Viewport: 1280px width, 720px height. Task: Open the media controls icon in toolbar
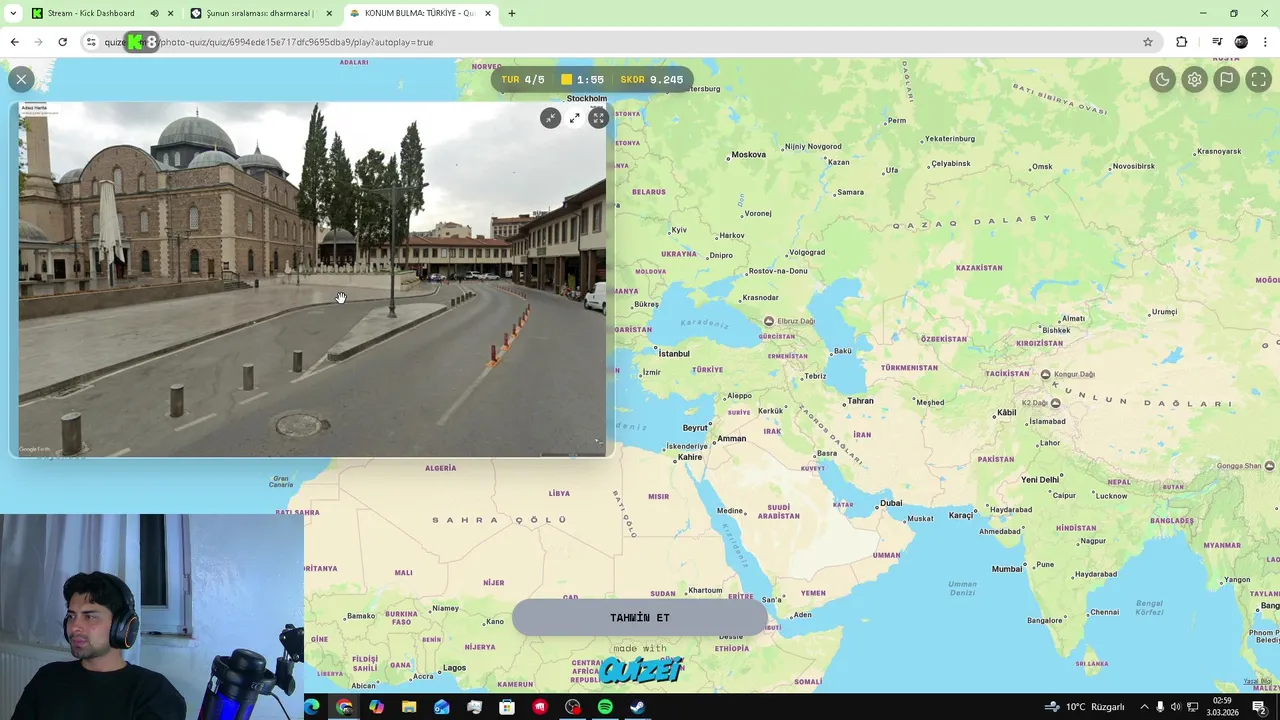click(x=1217, y=42)
